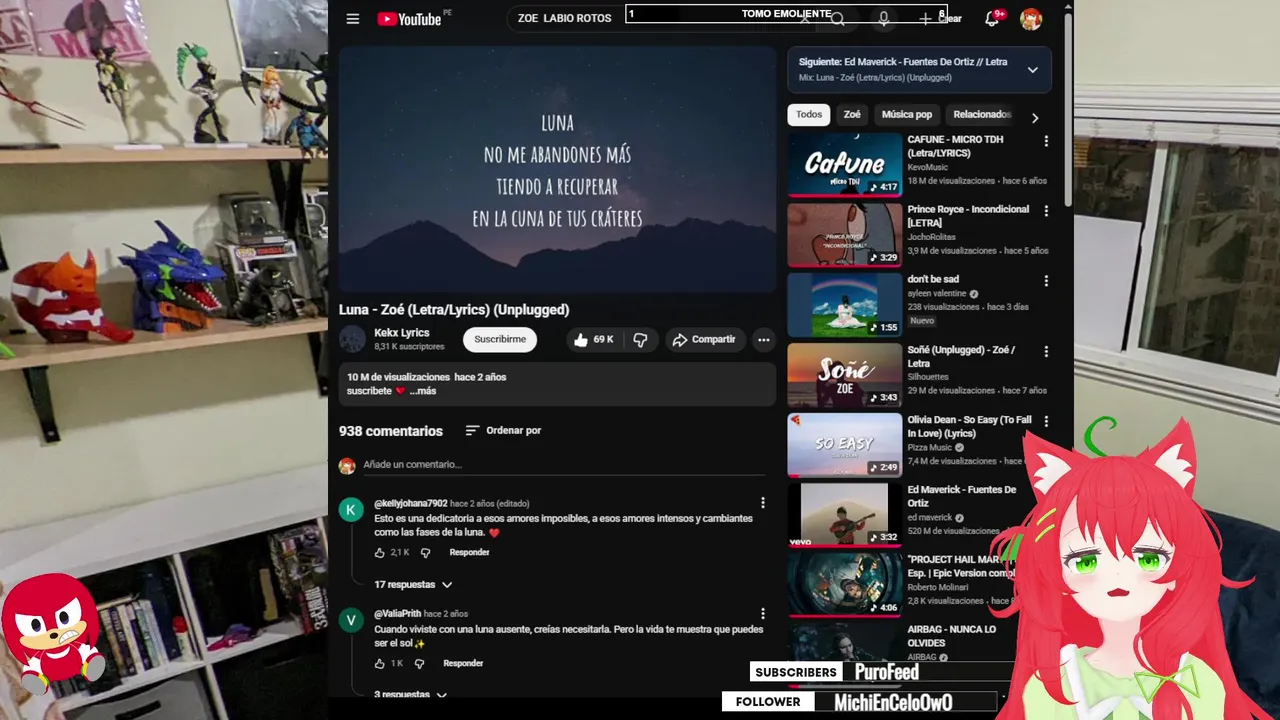Open options menu on @kellyjohana7902 comment
This screenshot has width=1280, height=720.
[762, 503]
